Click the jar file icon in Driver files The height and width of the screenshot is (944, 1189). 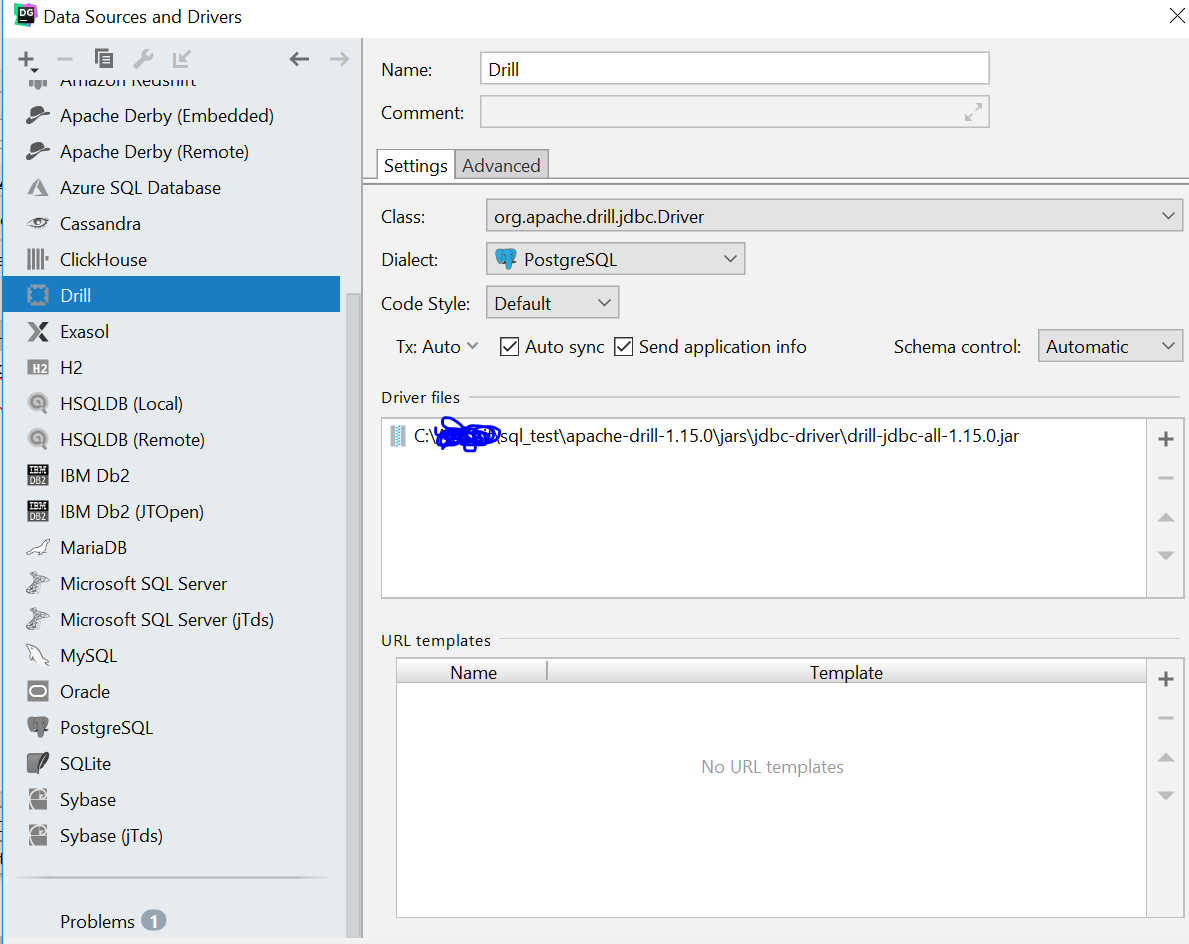[397, 436]
